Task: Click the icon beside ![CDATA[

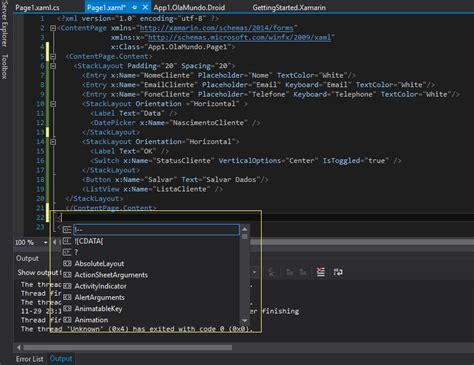Action: 67,241
